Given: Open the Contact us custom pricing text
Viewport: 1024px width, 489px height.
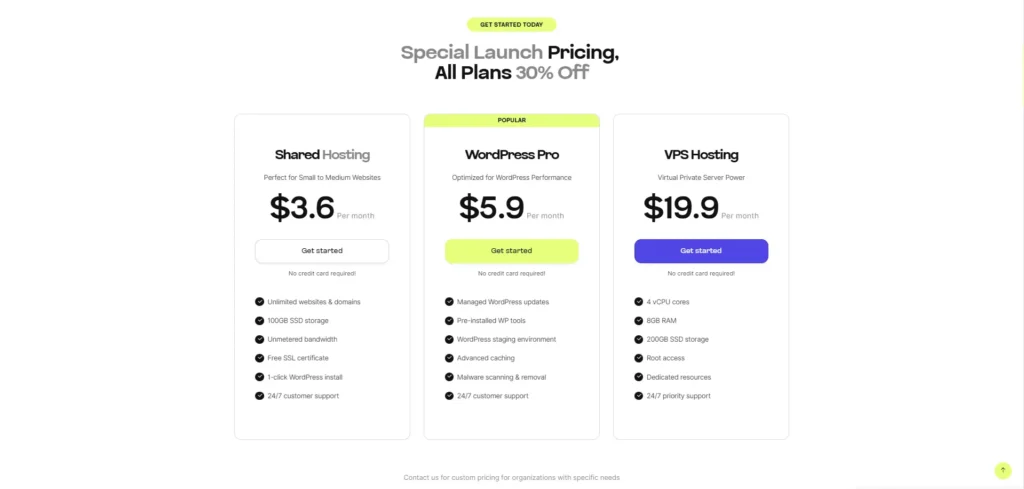Looking at the screenshot, I should pos(511,477).
